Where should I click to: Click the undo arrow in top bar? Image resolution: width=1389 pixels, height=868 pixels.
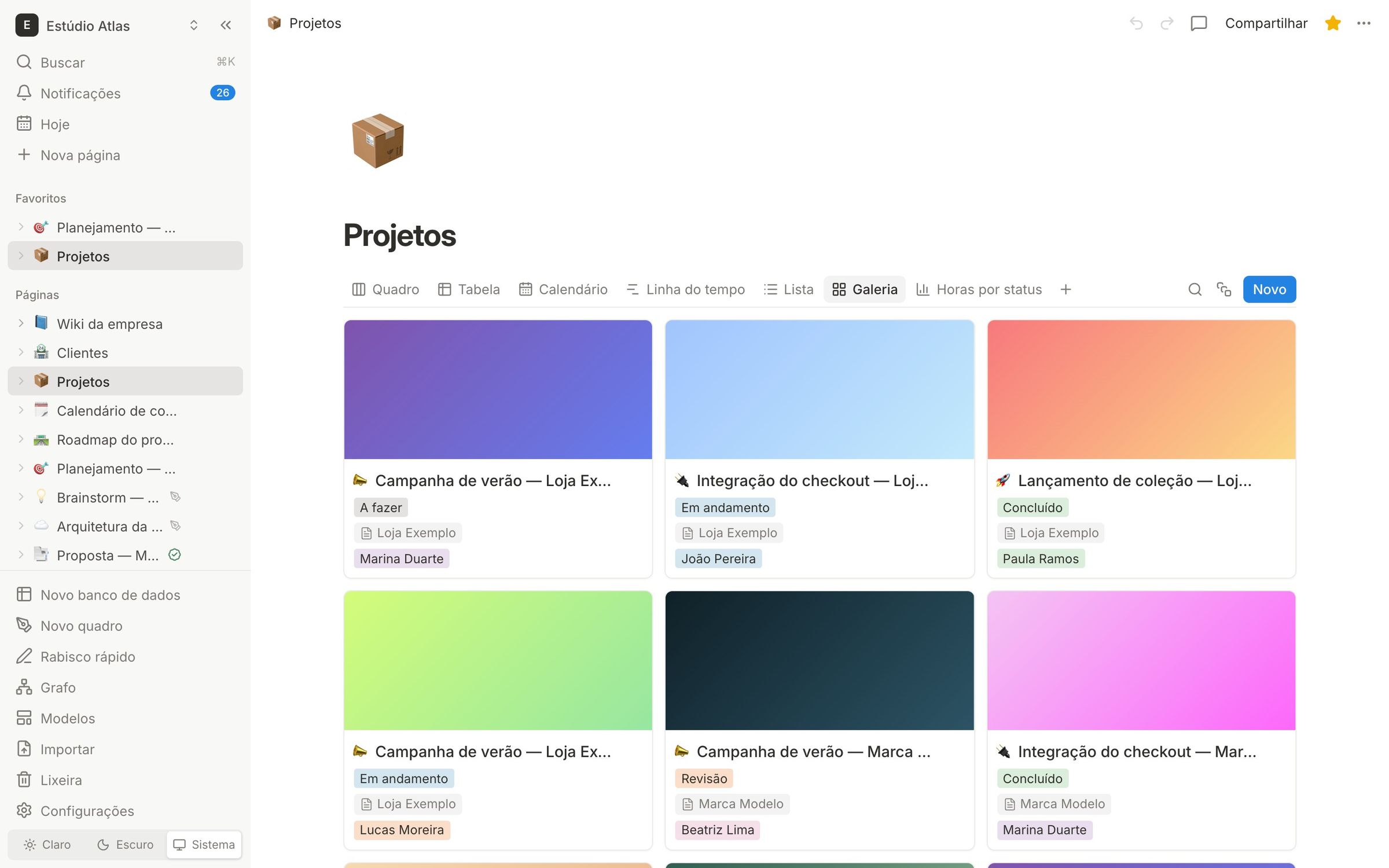point(1136,23)
